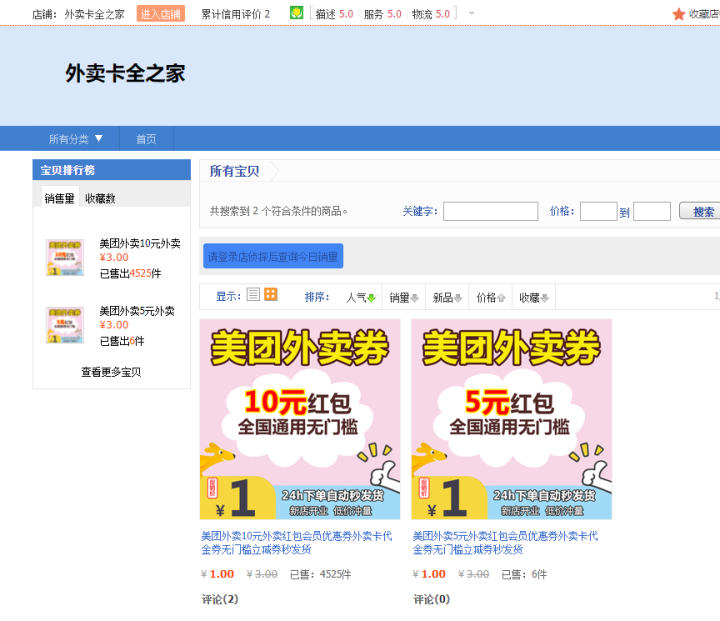Click the green shop credit badge icon
The image size is (720, 621).
tap(296, 13)
